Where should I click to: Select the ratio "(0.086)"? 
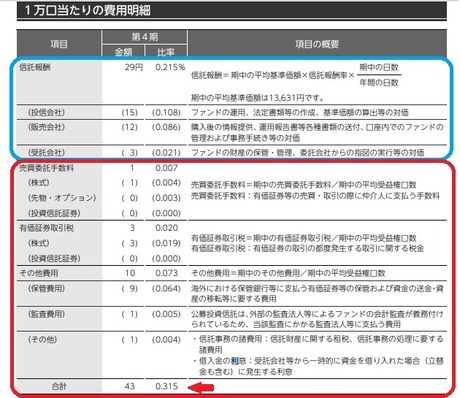(x=166, y=127)
